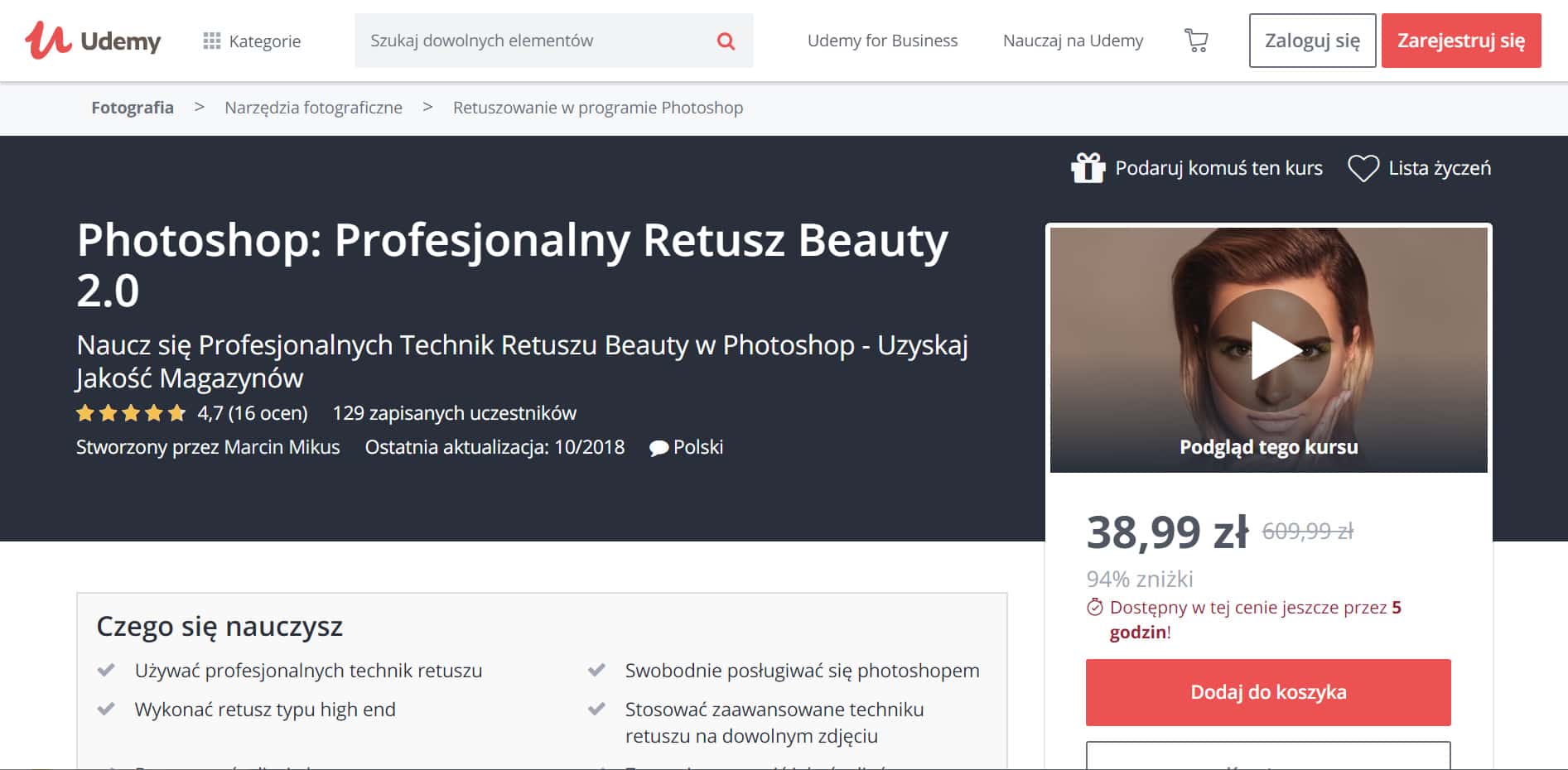Click 'Podgląd tego kursu' caption

click(x=1269, y=447)
